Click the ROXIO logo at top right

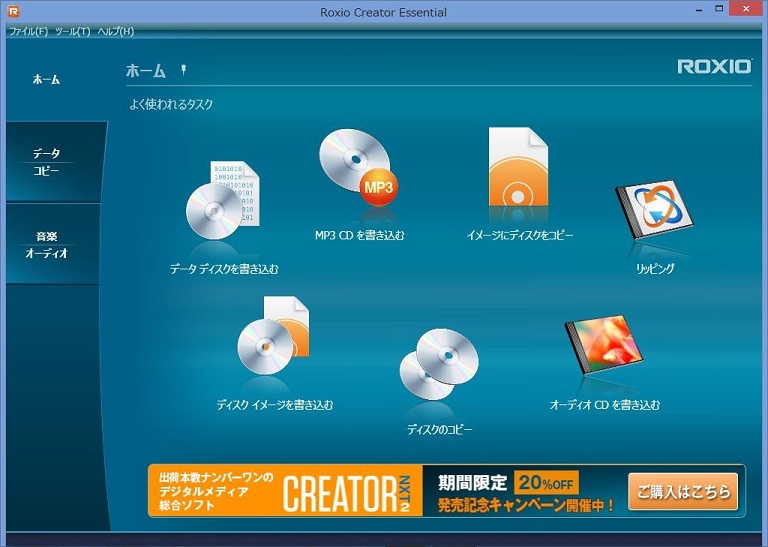tap(714, 67)
